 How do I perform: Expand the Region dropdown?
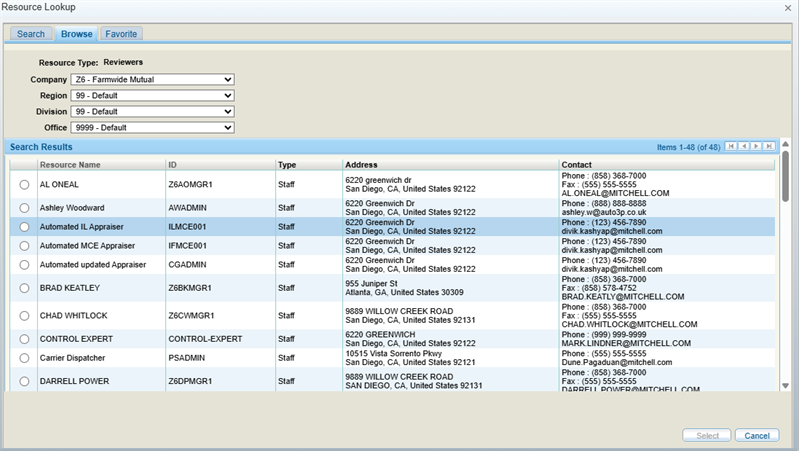pyautogui.click(x=152, y=96)
